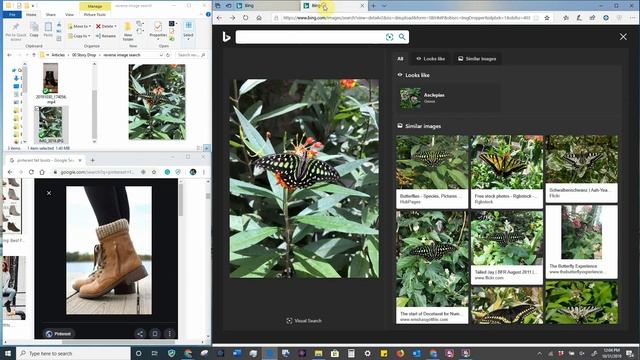640x360 pixels.
Task: Click Copy in File Explorer ribbon
Action: (34, 30)
